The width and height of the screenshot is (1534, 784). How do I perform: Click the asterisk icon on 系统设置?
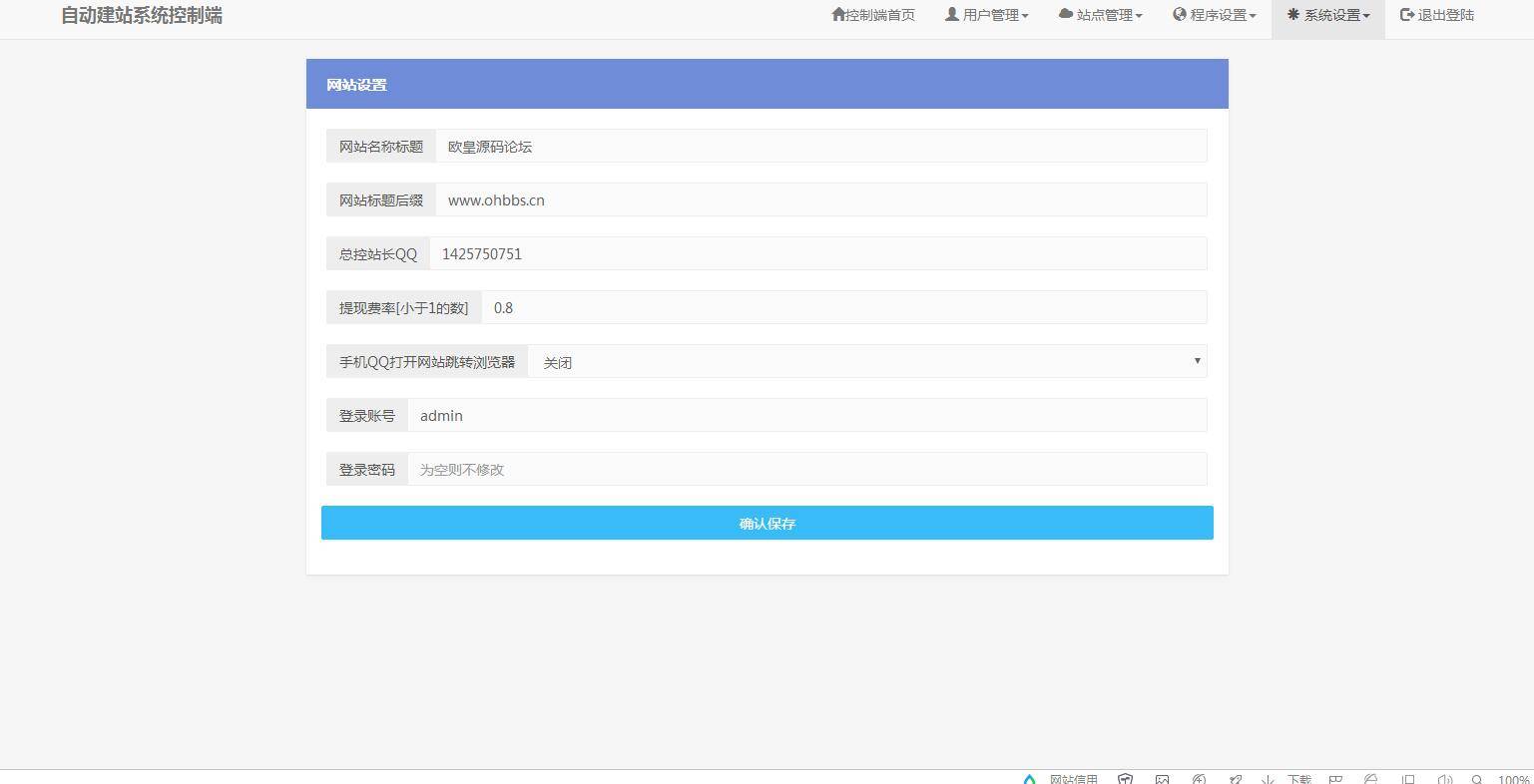1290,14
